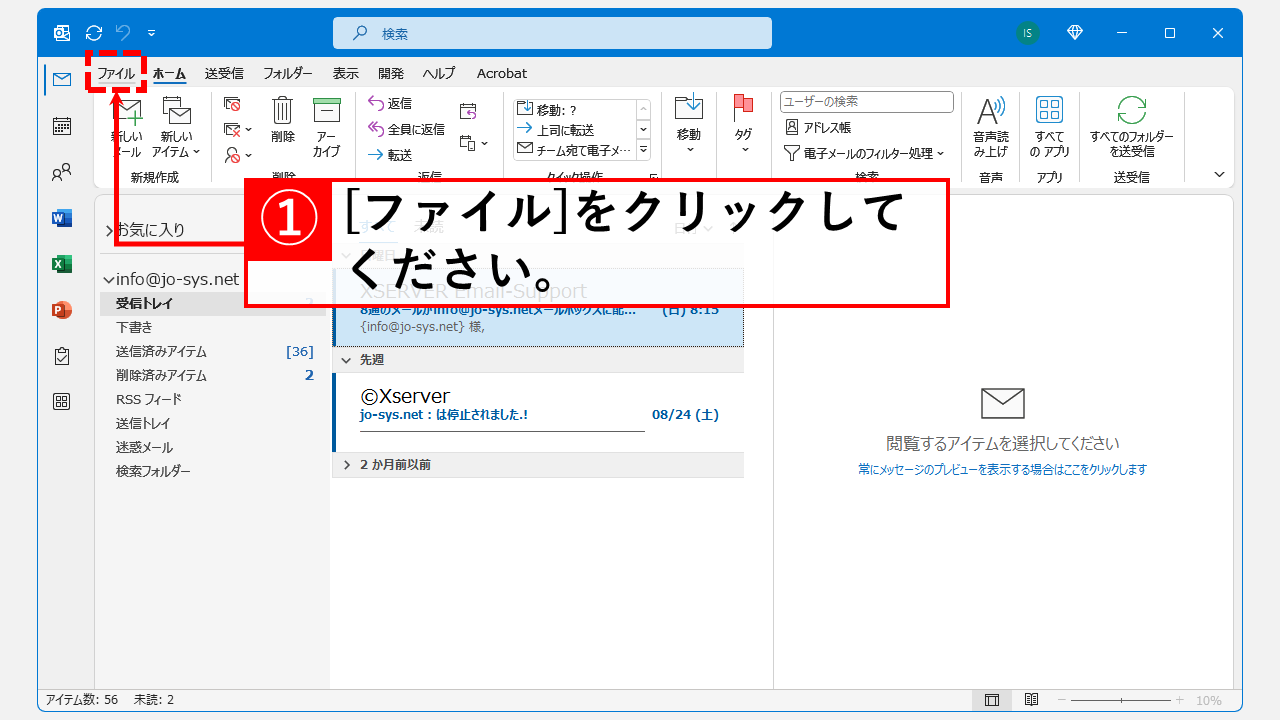The image size is (1280, 720).
Task: Click すべてのフォルダーを送受信 button
Action: click(1132, 127)
